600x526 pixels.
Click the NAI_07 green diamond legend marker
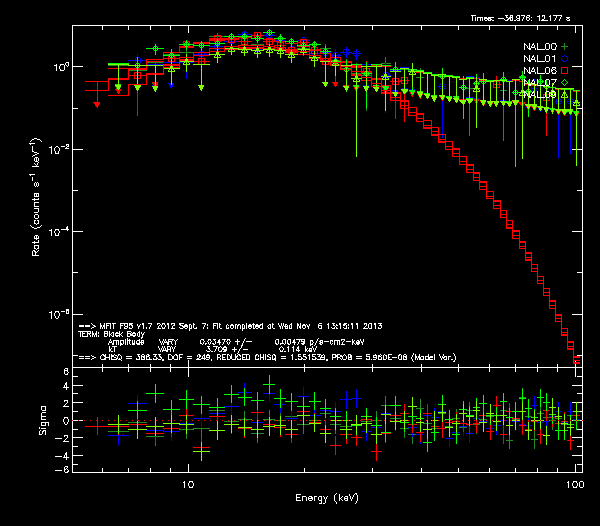[x=565, y=82]
